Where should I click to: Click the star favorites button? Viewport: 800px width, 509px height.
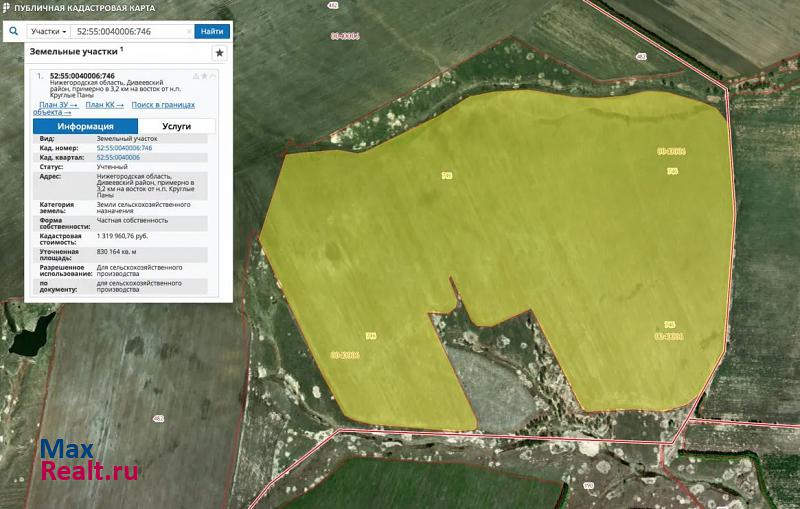point(219,53)
